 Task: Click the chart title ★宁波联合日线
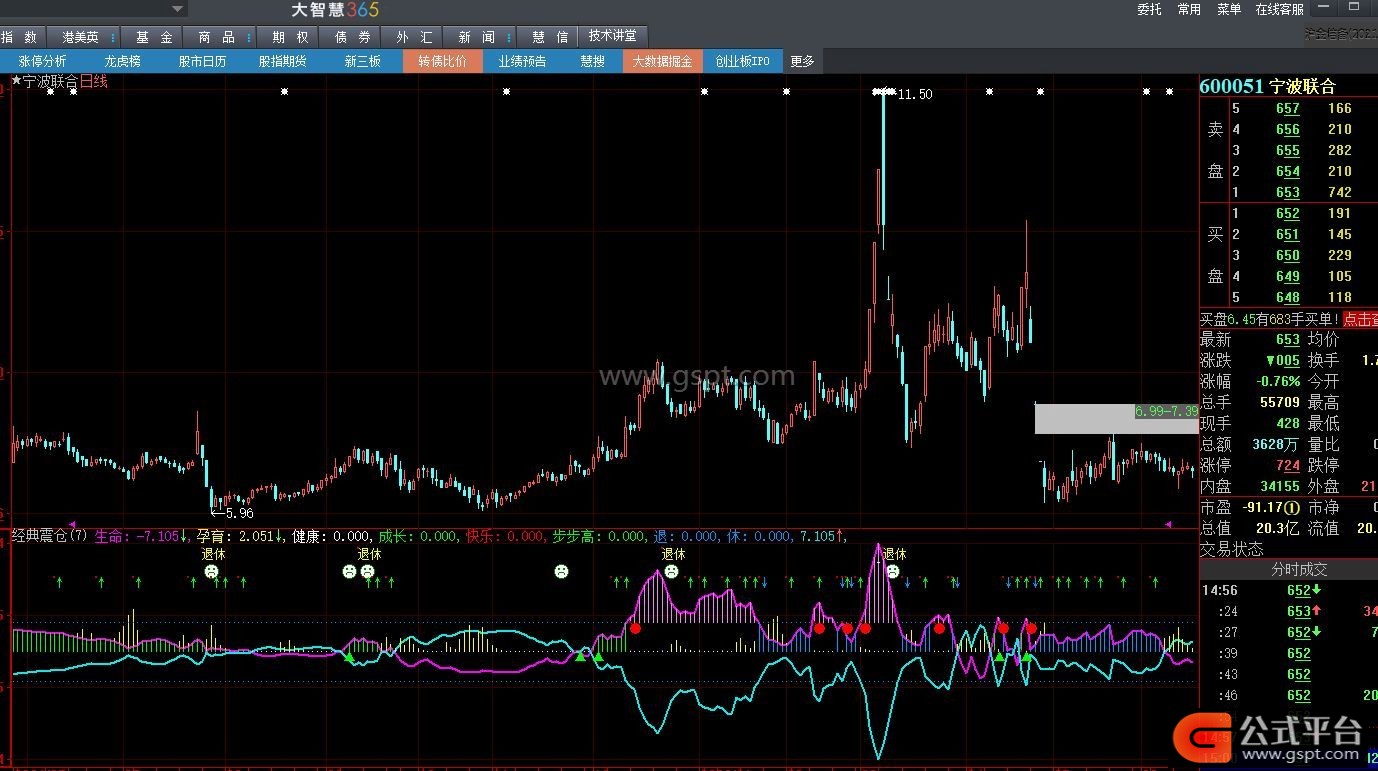(x=59, y=81)
